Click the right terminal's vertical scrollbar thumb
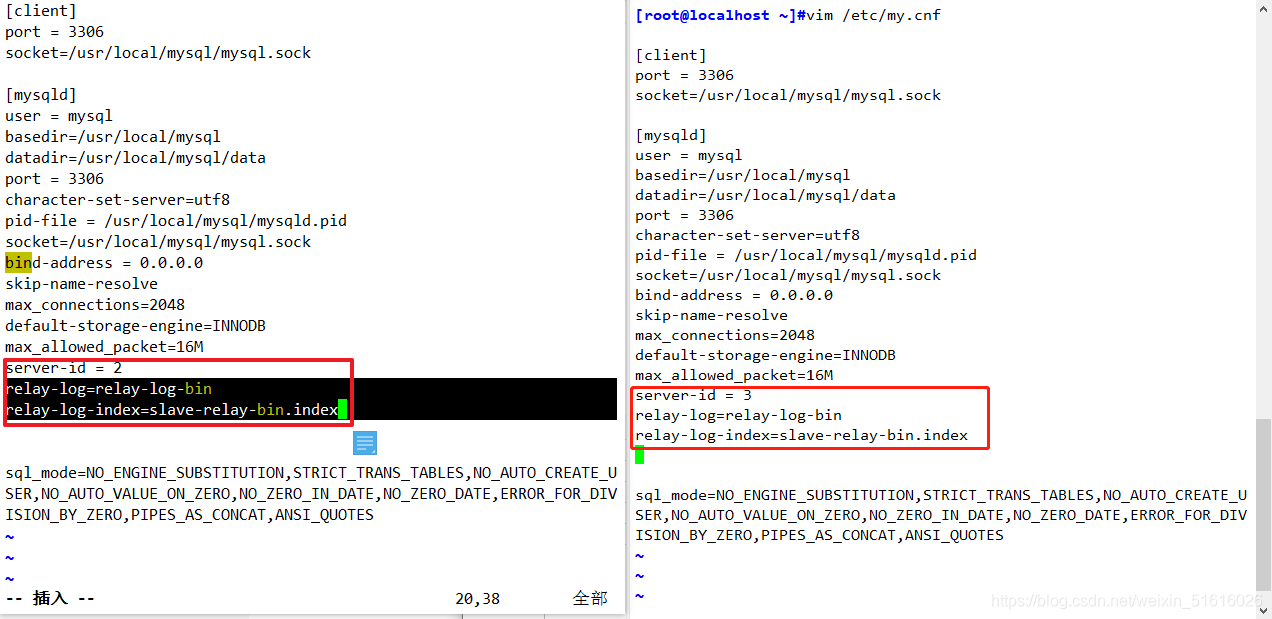The width and height of the screenshot is (1272, 619). pos(1264,505)
